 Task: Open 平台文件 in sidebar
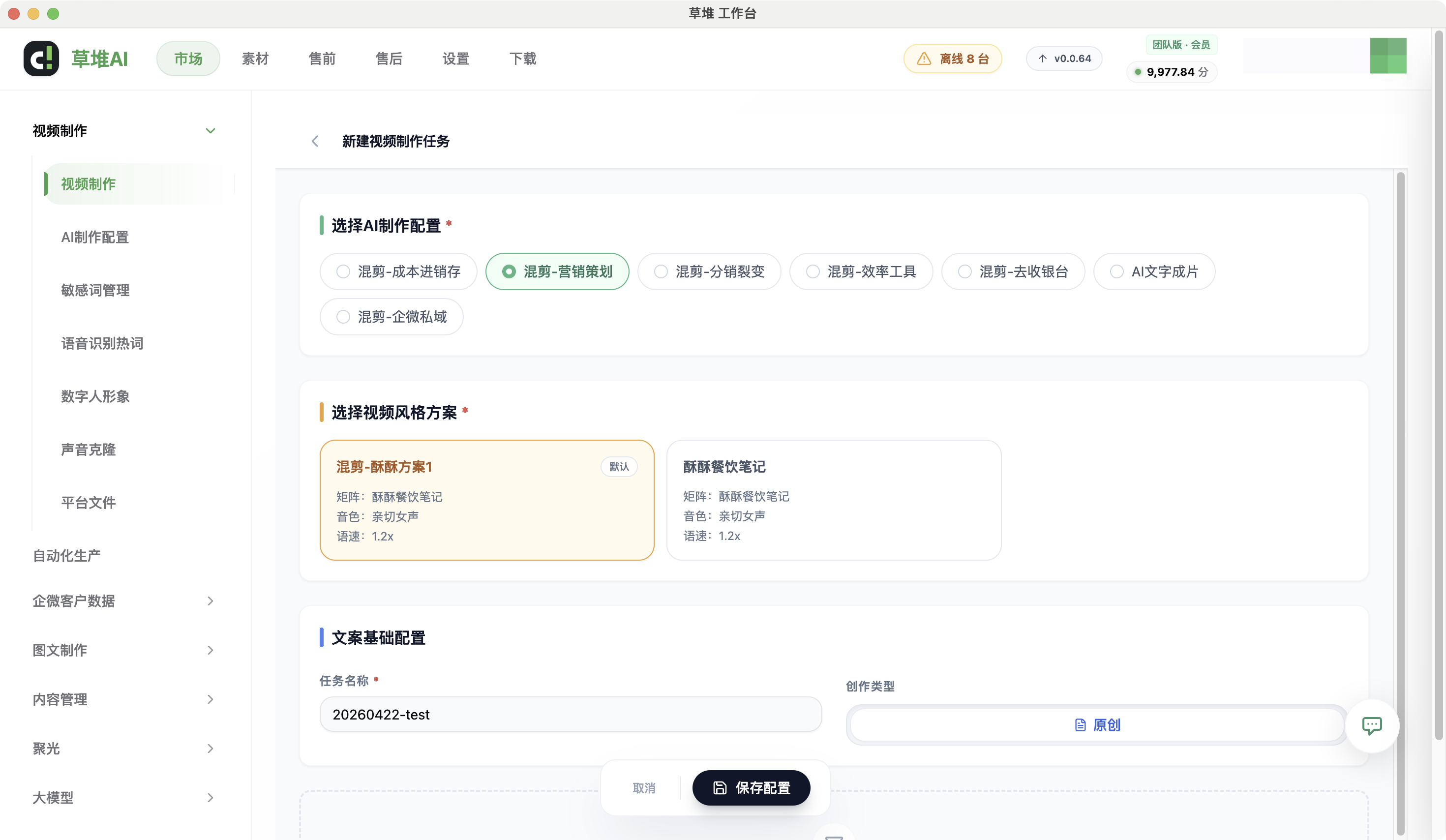click(x=89, y=503)
